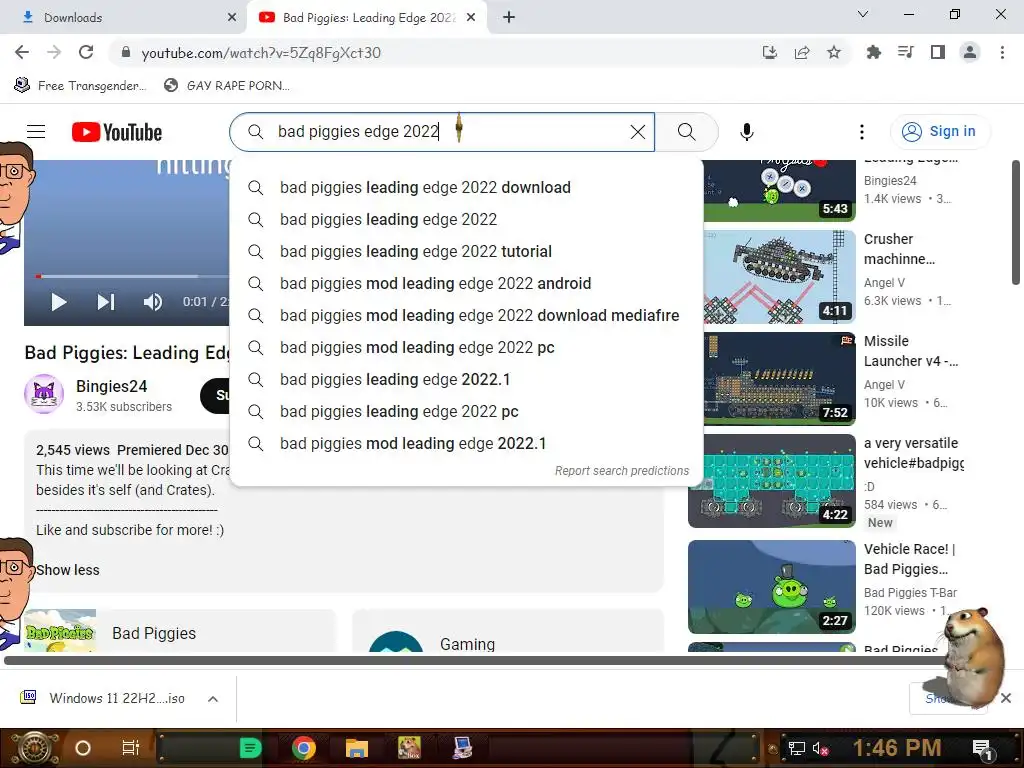This screenshot has width=1024, height=768.
Task: Open File Explorer from the taskbar
Action: point(357,748)
